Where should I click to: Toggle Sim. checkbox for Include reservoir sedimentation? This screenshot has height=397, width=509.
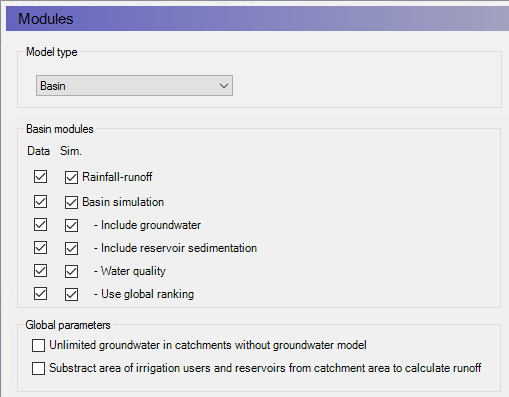click(x=71, y=248)
